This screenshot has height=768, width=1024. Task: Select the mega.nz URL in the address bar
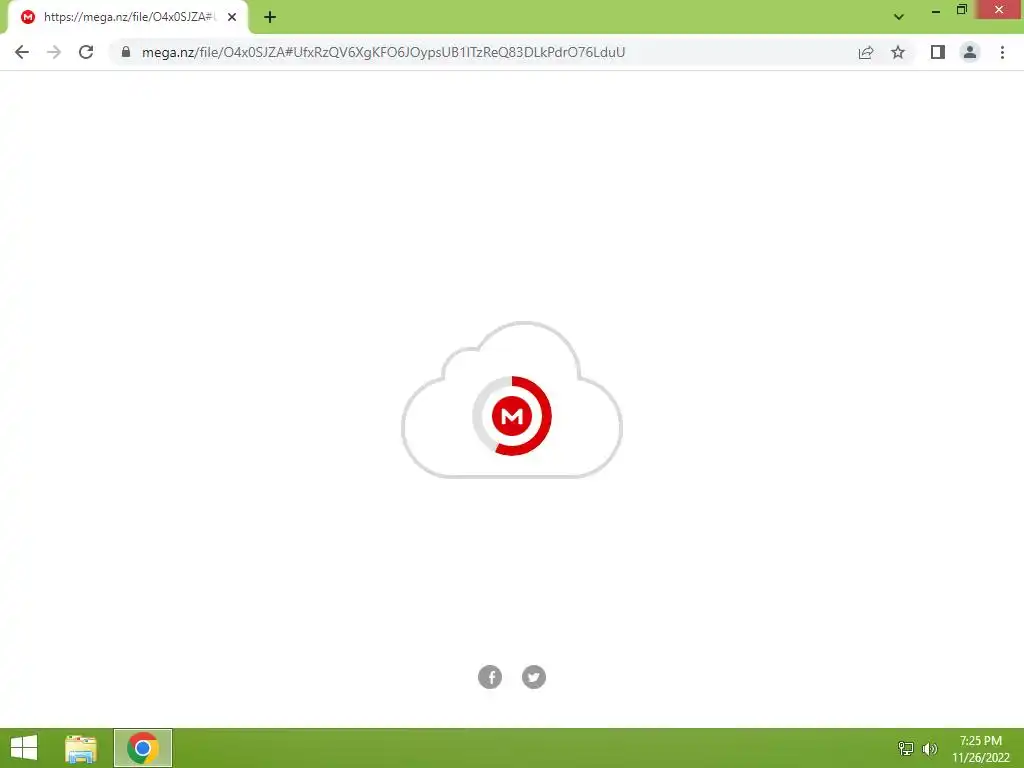pos(383,52)
